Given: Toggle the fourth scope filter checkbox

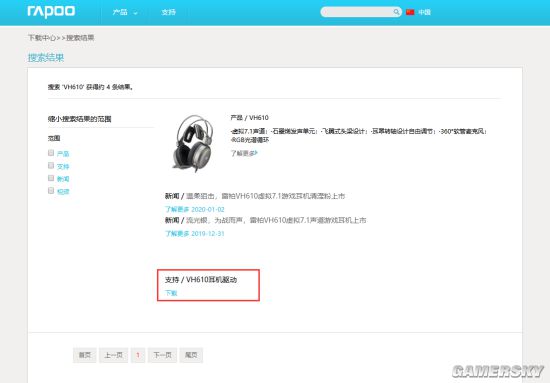Looking at the screenshot, I should 51,191.
